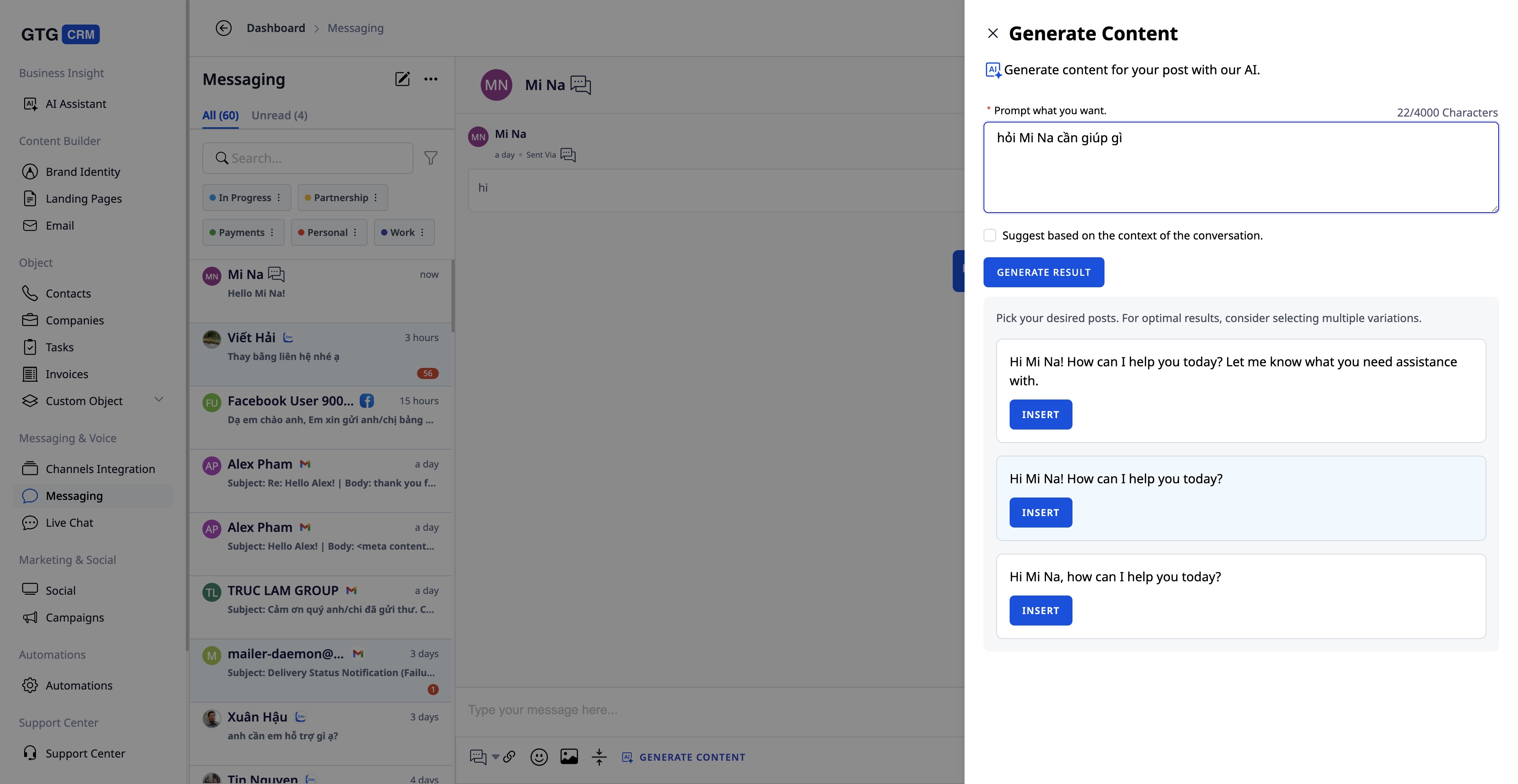Open channel selector dropdown arrow in composer
This screenshot has width=1518, height=784.
click(x=496, y=757)
